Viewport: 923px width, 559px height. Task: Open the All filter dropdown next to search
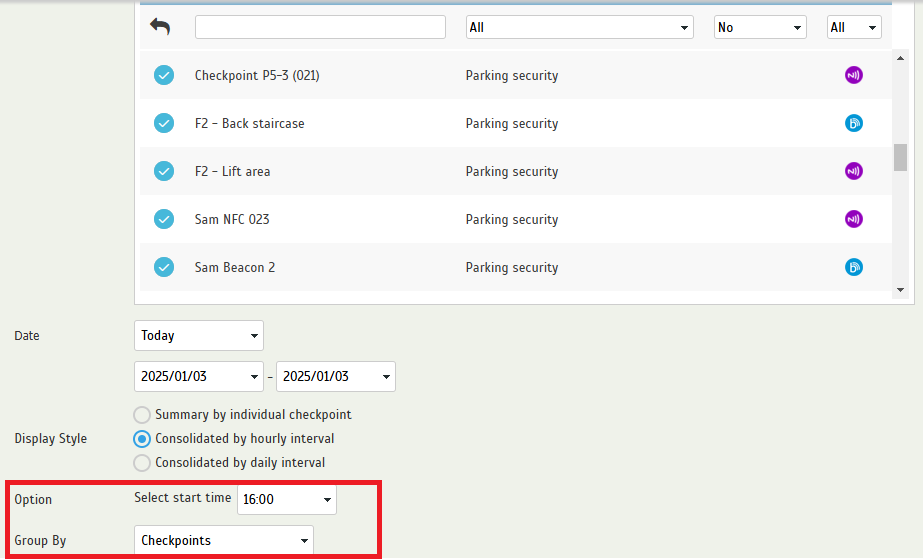click(579, 27)
